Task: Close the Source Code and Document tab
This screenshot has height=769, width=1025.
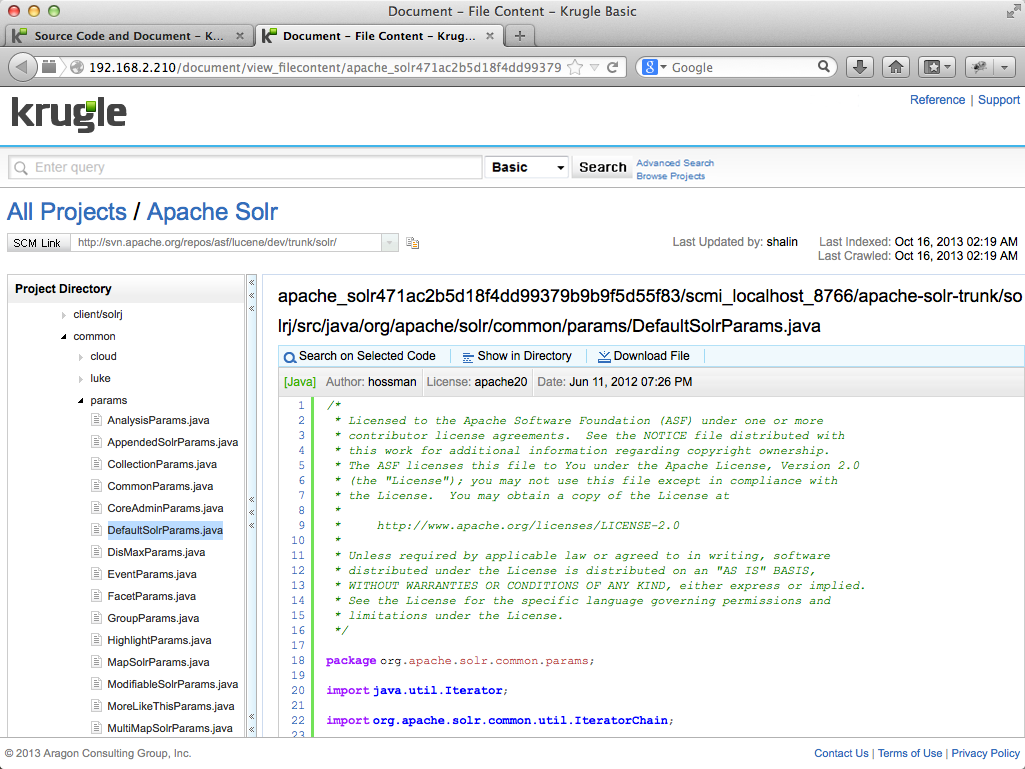Action: pos(240,36)
